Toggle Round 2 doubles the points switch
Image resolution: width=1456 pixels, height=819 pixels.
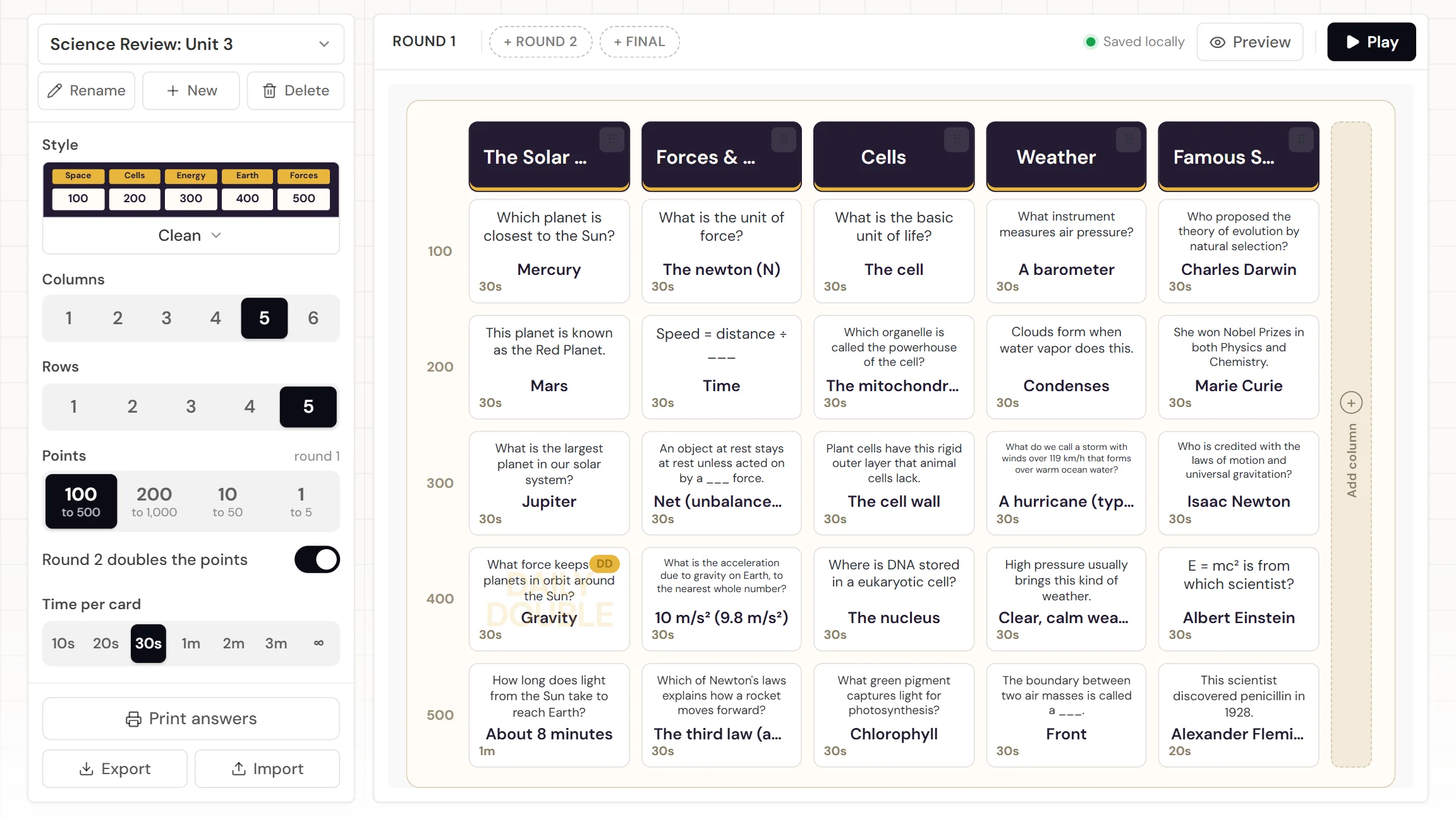pos(317,559)
